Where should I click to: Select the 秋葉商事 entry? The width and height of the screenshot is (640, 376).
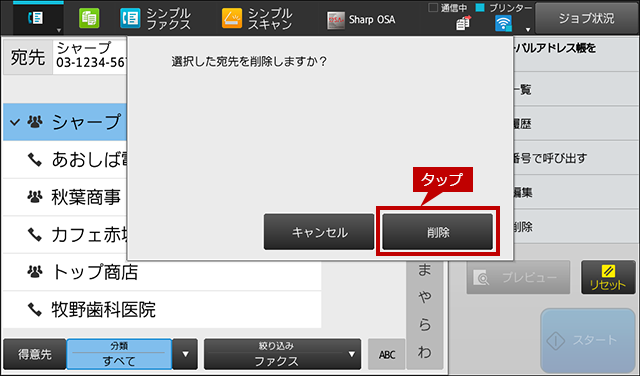(65, 197)
